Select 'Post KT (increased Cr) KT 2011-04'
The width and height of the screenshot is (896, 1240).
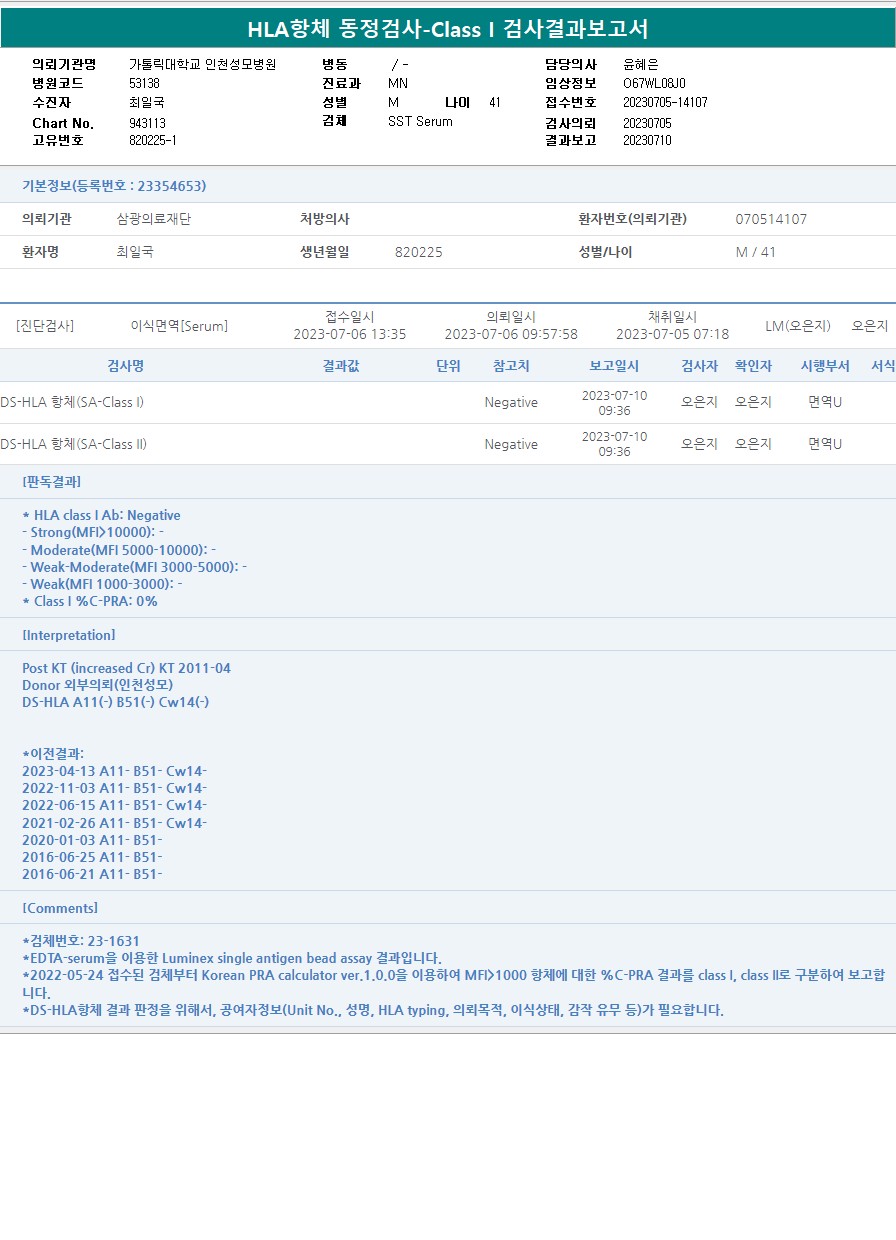(126, 668)
